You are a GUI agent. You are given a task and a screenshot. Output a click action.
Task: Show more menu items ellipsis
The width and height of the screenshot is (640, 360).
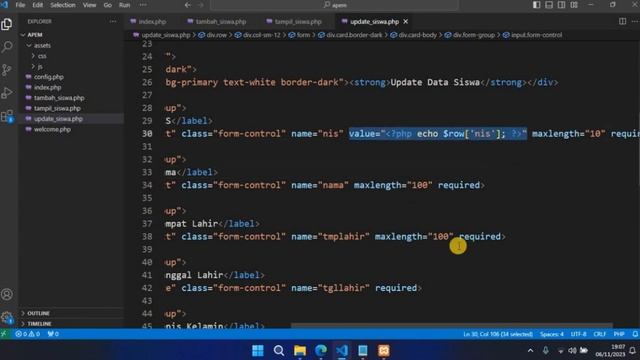143,5
